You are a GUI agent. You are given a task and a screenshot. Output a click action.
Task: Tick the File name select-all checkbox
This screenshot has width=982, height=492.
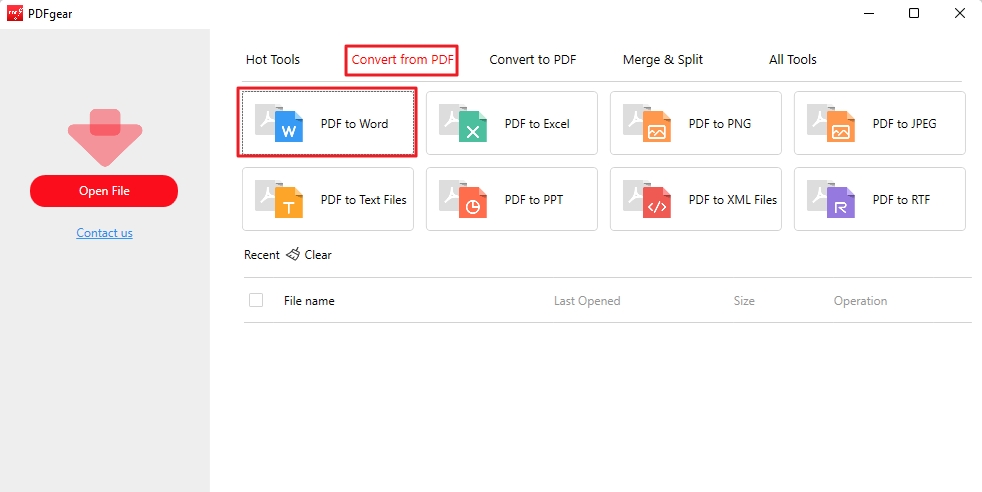[256, 300]
